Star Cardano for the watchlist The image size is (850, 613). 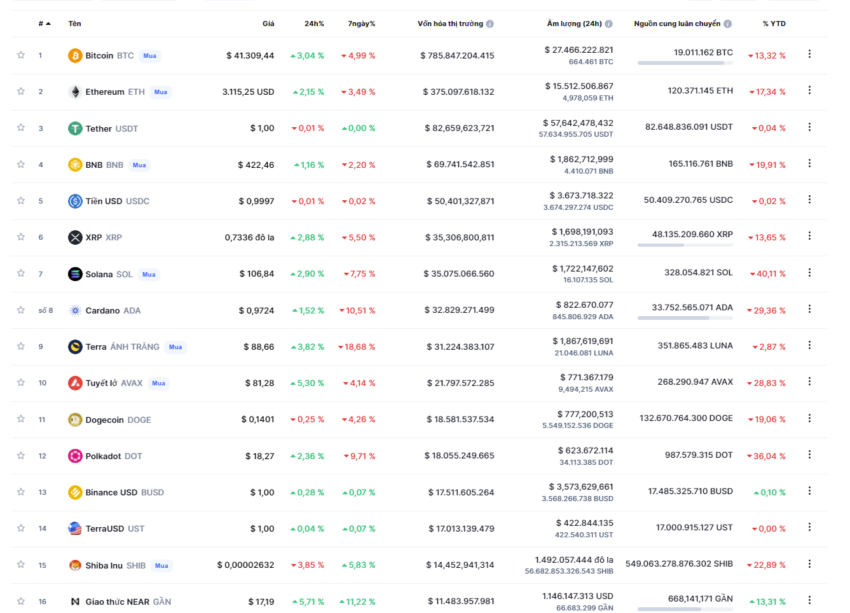pos(21,310)
